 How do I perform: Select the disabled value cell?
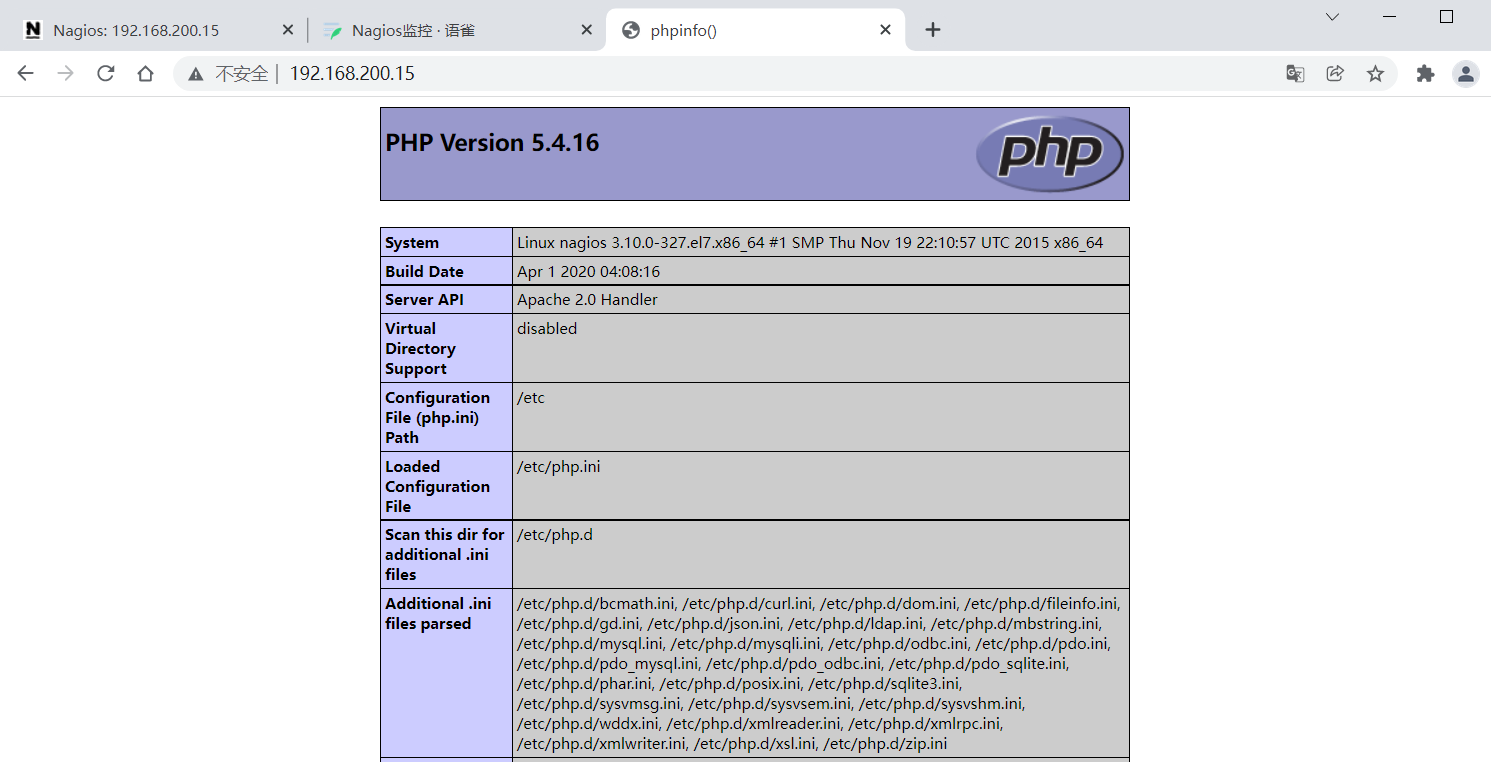[x=547, y=329]
